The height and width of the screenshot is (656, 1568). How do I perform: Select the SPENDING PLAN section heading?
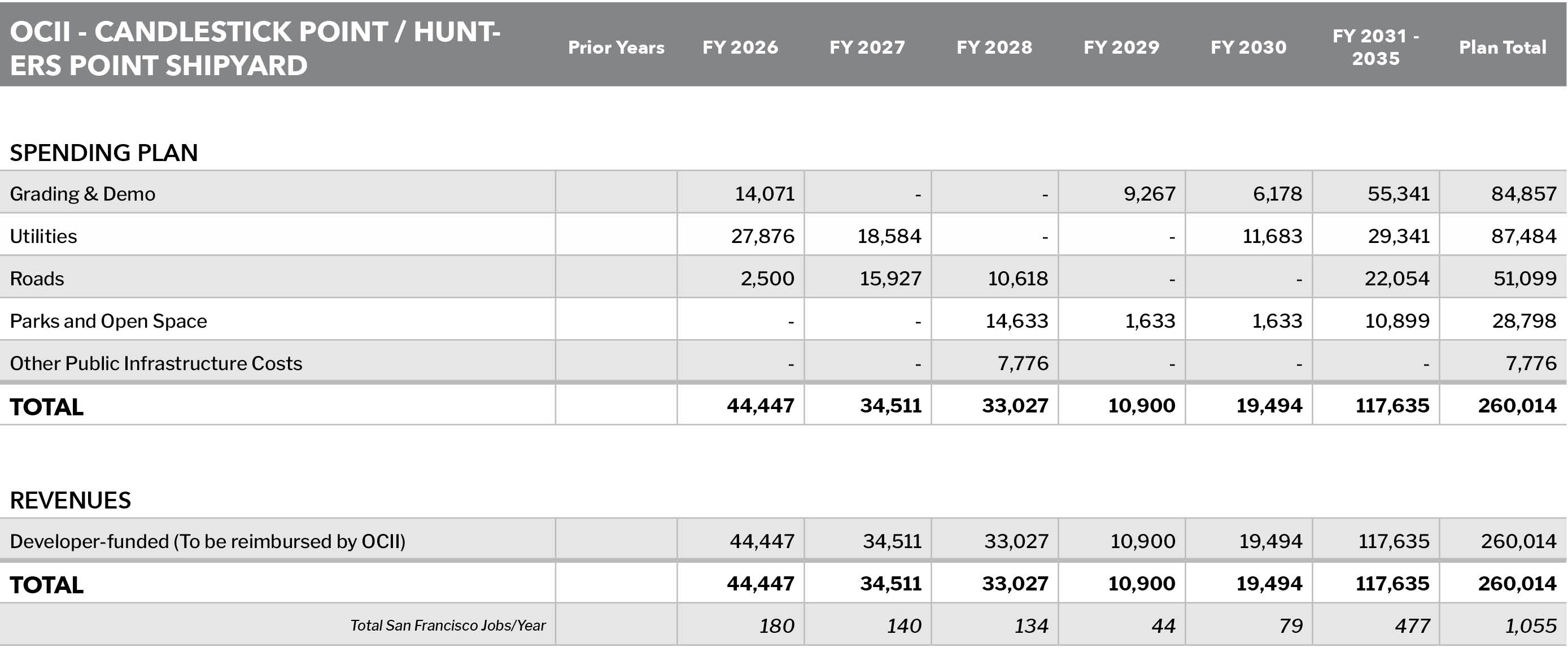click(103, 152)
